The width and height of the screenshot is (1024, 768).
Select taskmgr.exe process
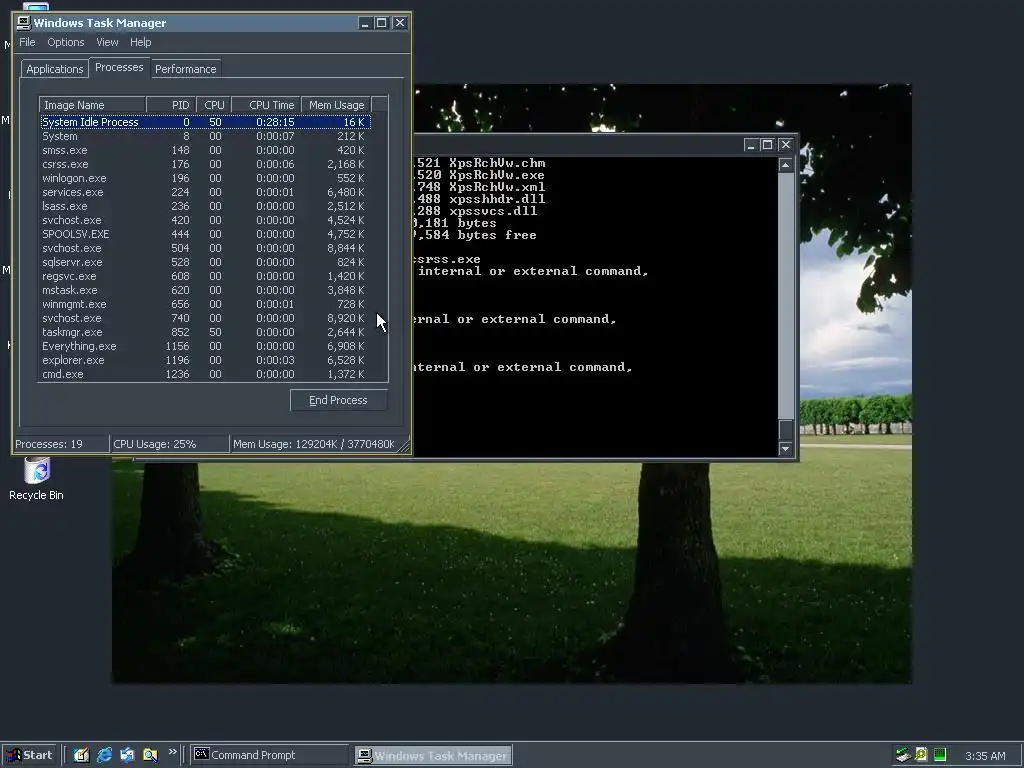click(205, 332)
